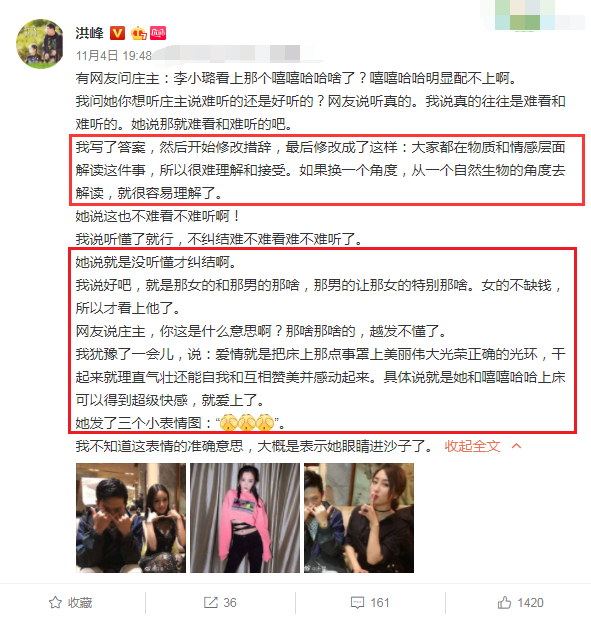This screenshot has height=621, width=591.
Task: Click the 1420 likes count
Action: coord(530,603)
